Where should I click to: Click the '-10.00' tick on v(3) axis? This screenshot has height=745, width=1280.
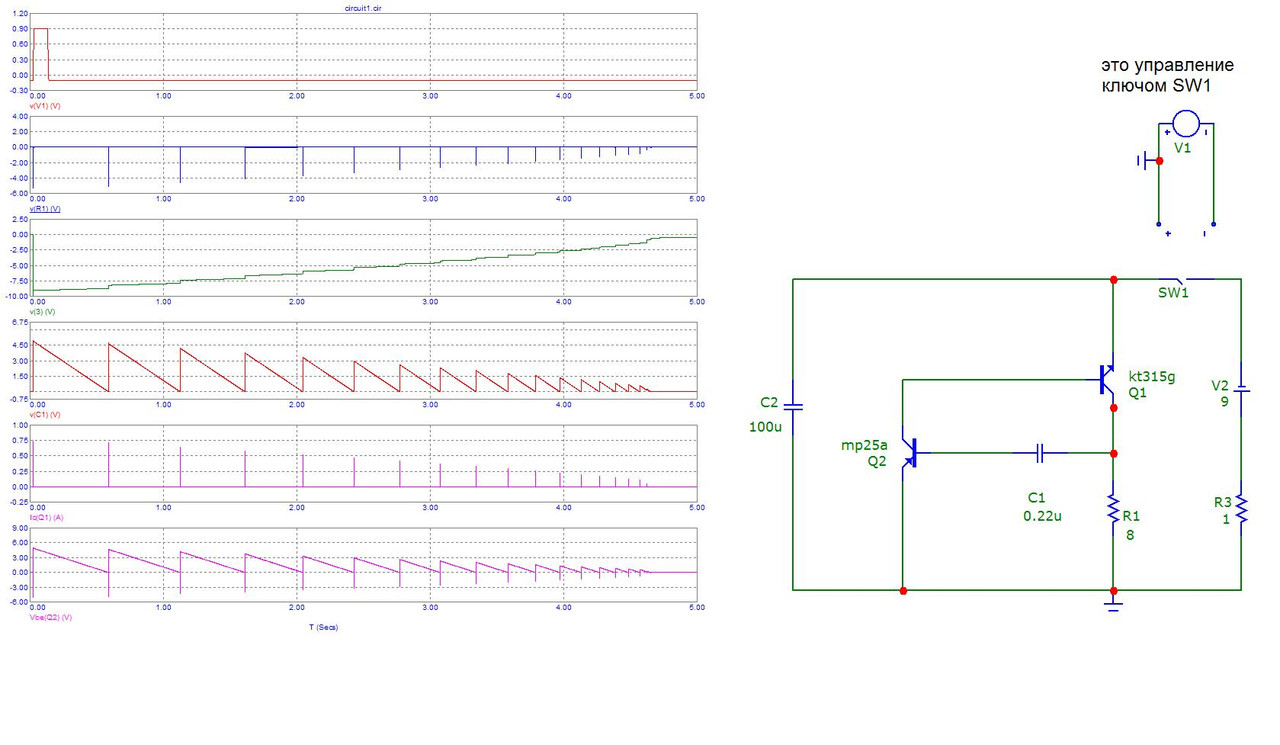(18, 298)
